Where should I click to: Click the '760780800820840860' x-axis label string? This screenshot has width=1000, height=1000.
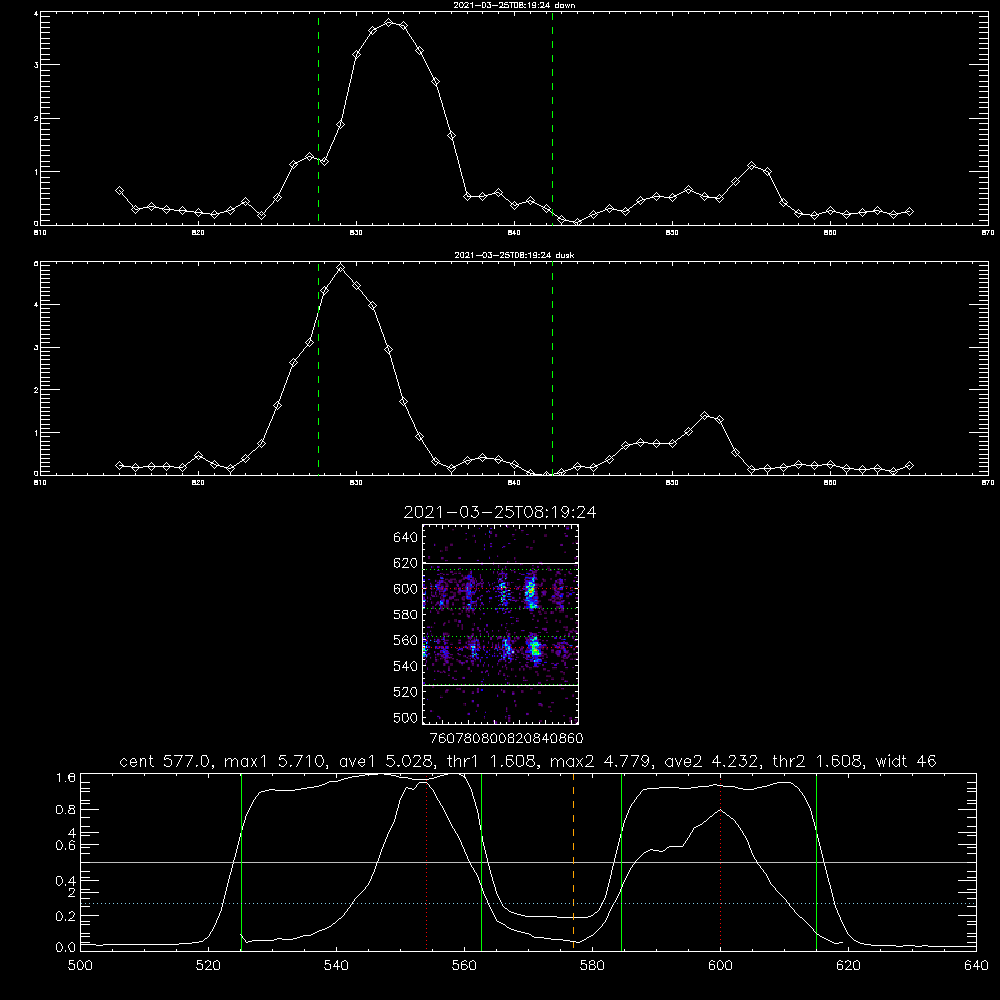(507, 739)
